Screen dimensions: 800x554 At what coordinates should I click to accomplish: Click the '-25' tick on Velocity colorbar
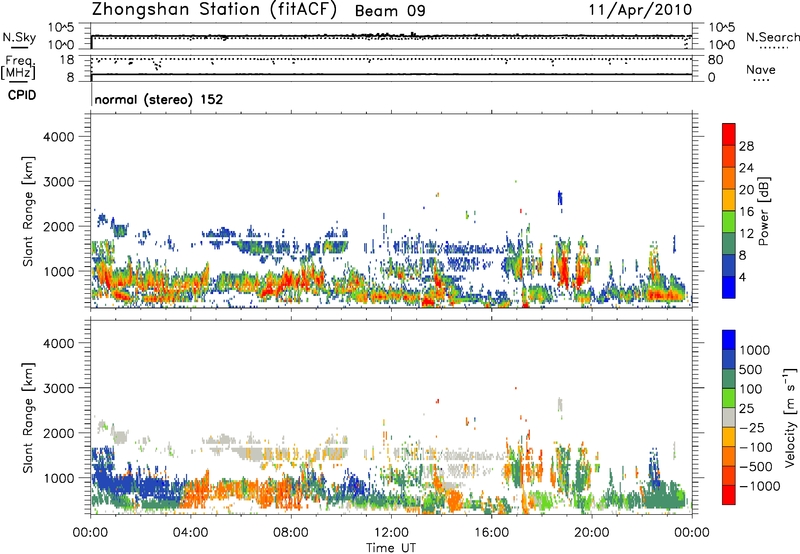click(x=753, y=428)
